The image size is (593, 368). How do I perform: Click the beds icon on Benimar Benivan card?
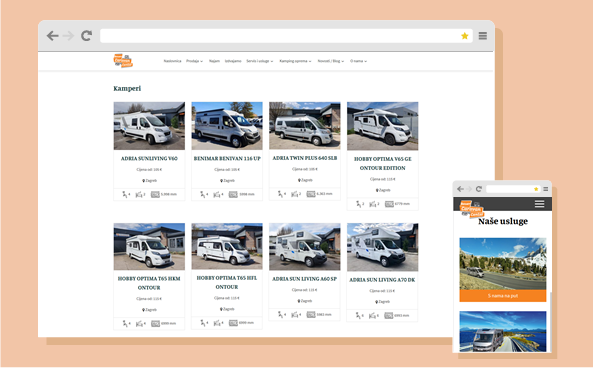(217, 195)
